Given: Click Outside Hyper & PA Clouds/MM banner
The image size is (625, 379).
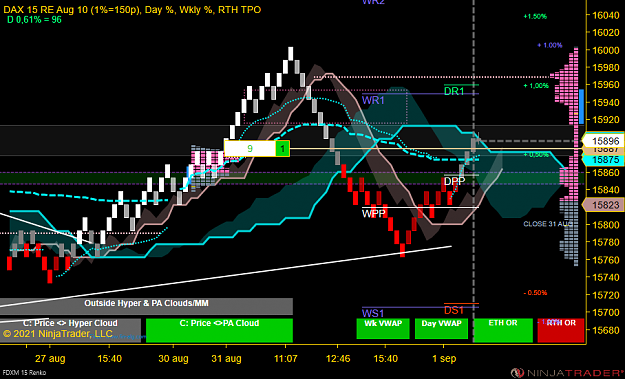Looking at the screenshot, I should pyautogui.click(x=146, y=306).
